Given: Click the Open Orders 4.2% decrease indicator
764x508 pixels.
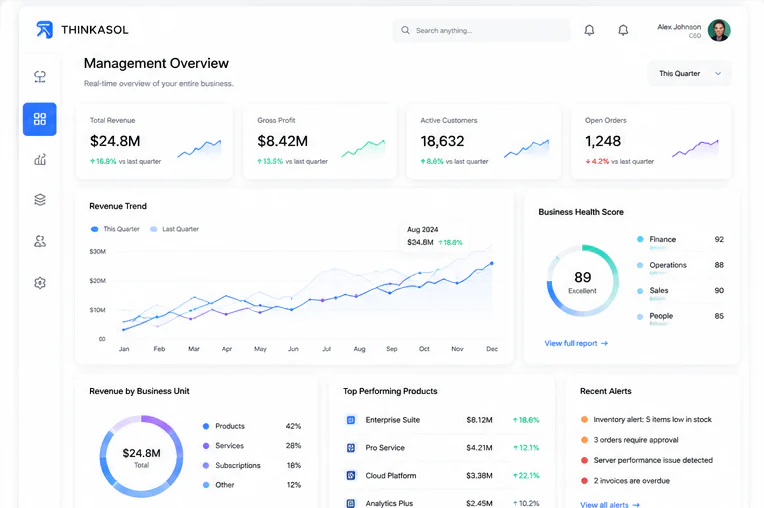Looking at the screenshot, I should pos(597,161).
